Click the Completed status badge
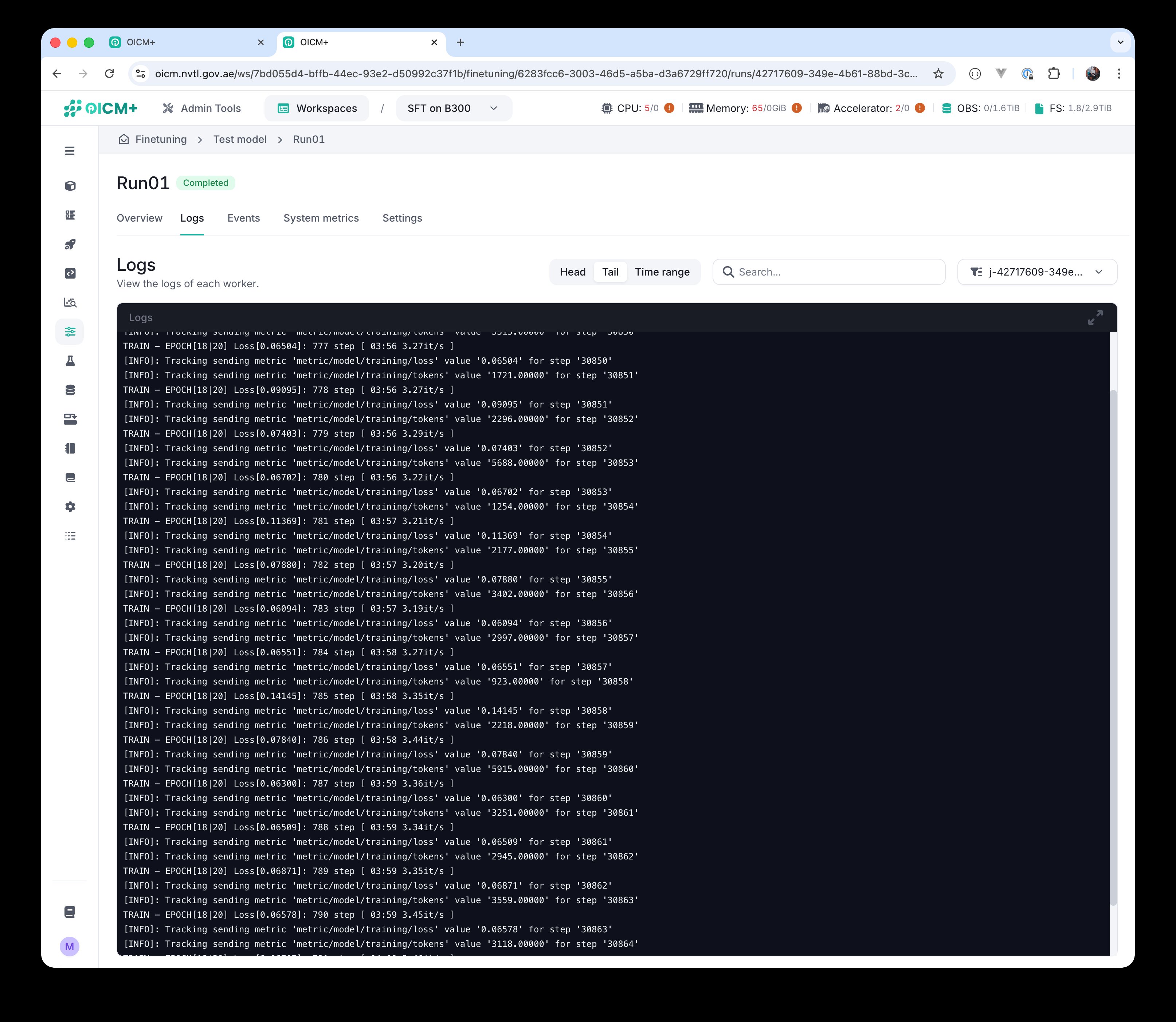The width and height of the screenshot is (1176, 1022). click(x=206, y=183)
